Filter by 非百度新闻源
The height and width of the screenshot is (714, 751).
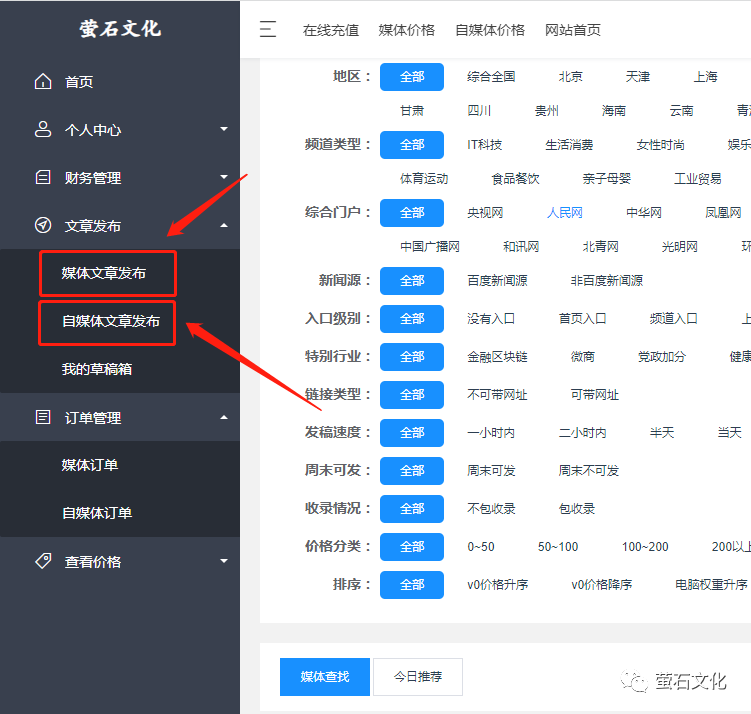pyautogui.click(x=607, y=281)
